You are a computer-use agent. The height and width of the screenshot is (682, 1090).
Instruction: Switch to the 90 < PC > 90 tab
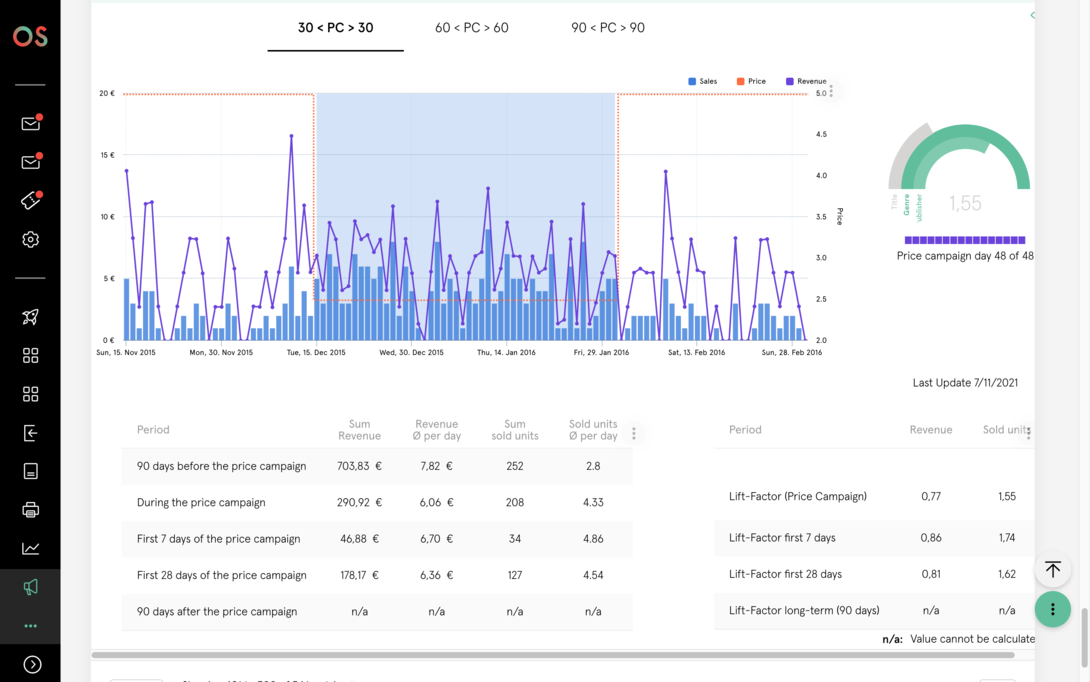click(607, 28)
